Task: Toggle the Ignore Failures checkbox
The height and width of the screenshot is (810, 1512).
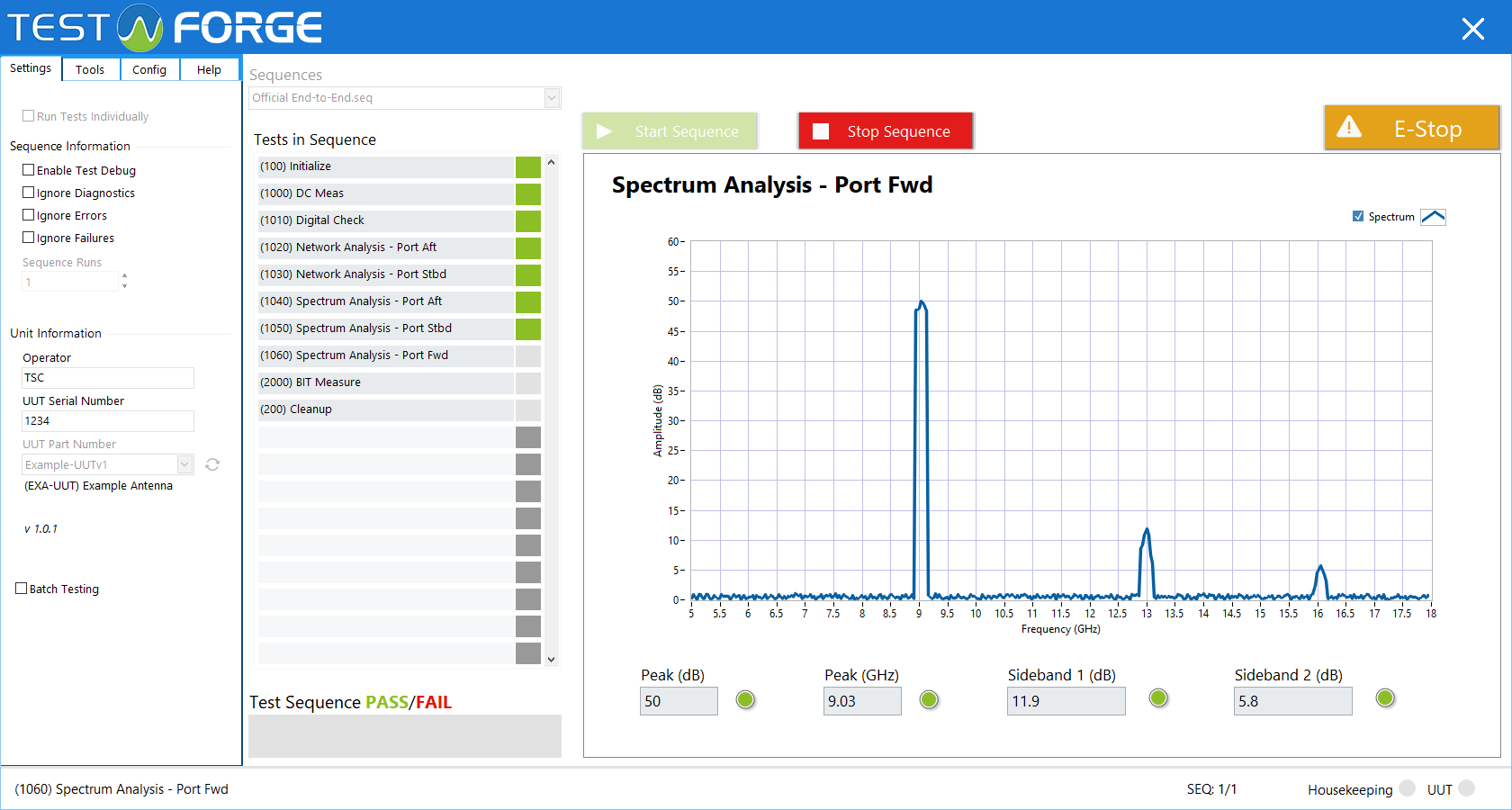Action: (x=29, y=238)
